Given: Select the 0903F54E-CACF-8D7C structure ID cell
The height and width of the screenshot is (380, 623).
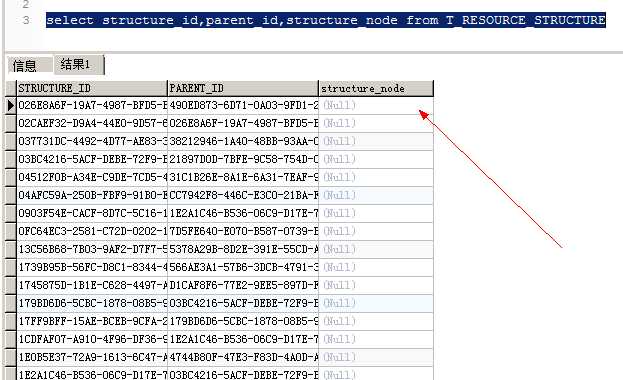Looking at the screenshot, I should (92, 213).
